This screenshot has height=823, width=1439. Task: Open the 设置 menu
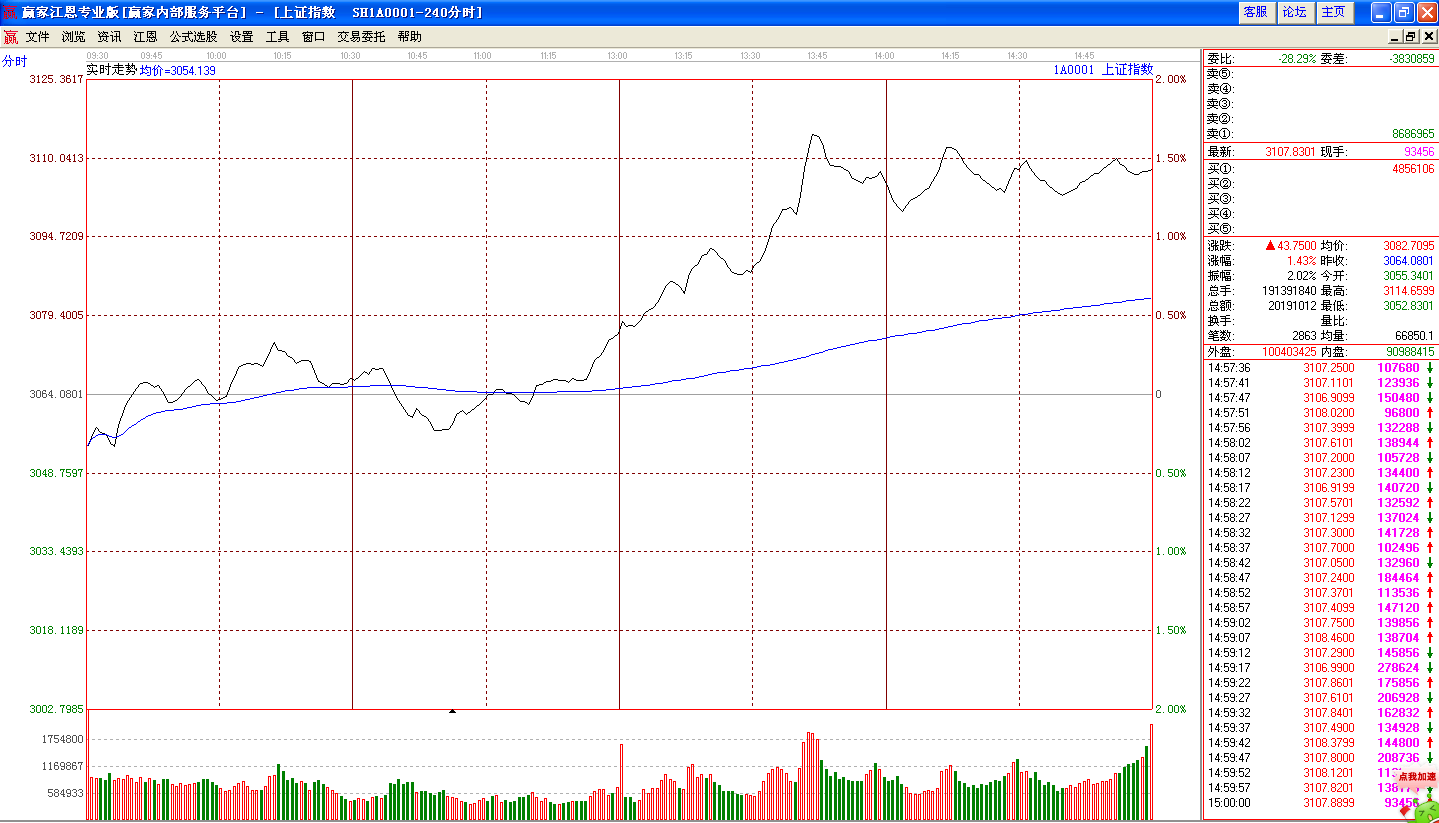241,36
